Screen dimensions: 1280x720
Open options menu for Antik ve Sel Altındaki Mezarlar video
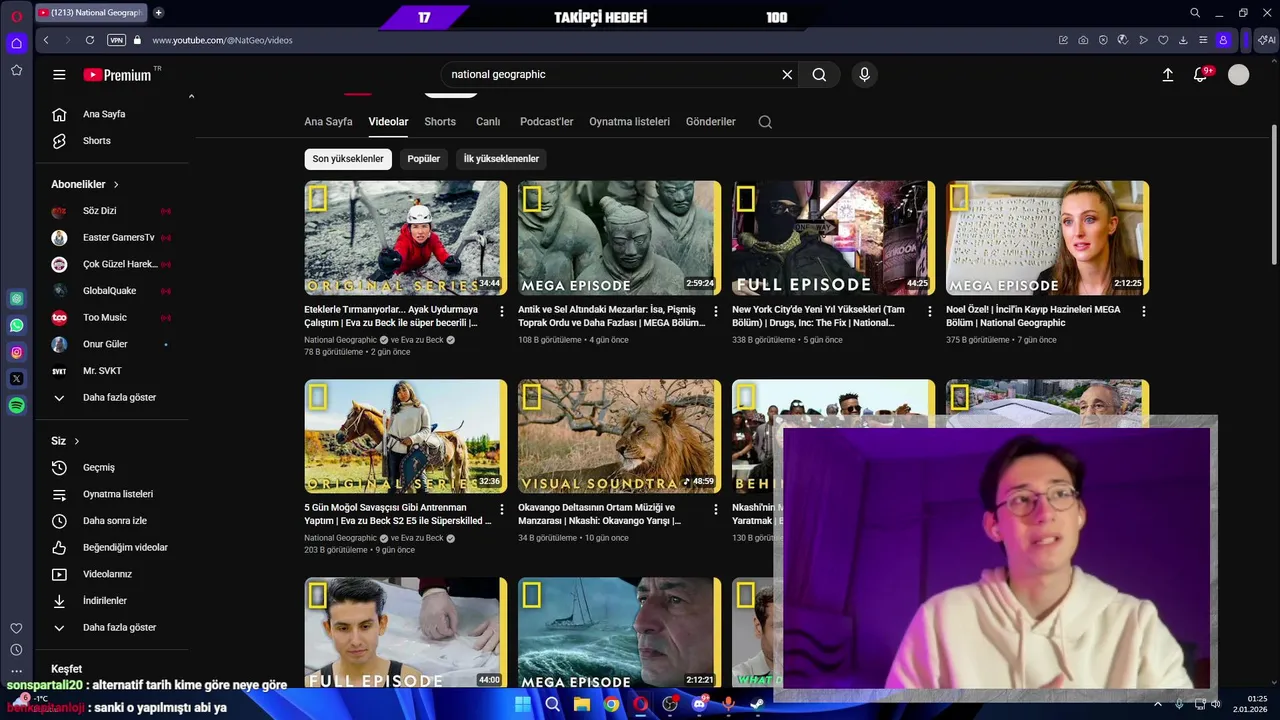716,312
